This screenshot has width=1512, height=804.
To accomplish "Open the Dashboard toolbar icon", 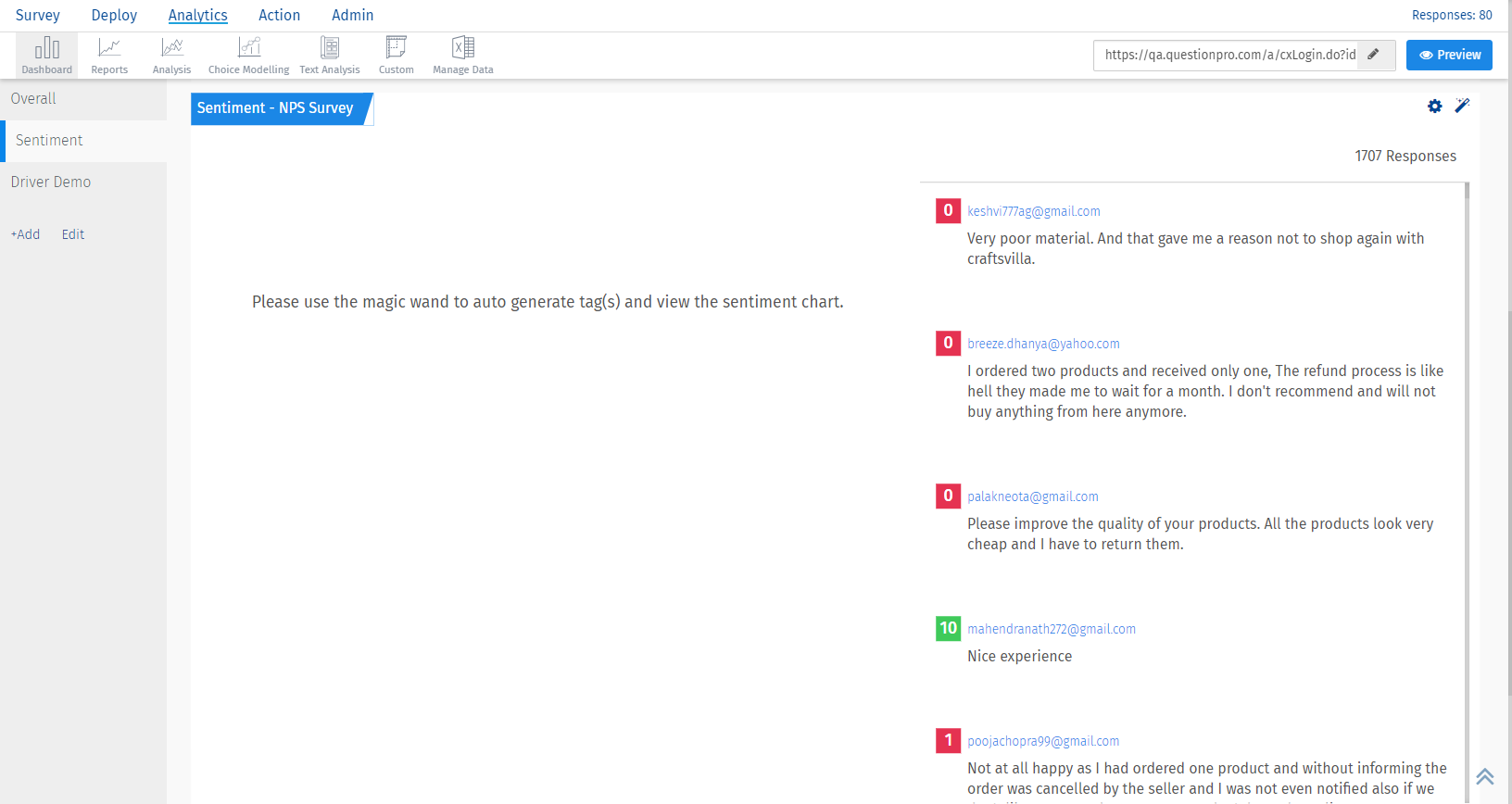I will pyautogui.click(x=46, y=55).
